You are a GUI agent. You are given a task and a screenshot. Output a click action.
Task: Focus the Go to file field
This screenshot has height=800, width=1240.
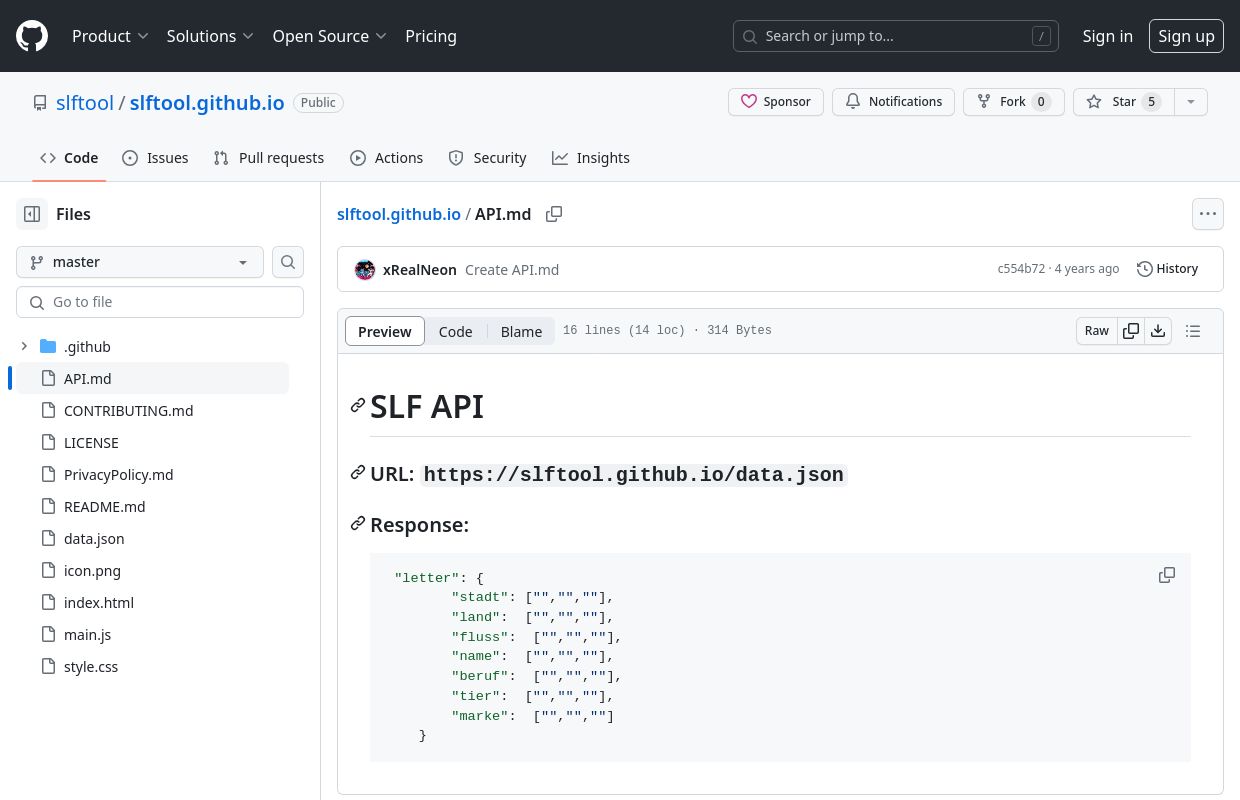click(x=160, y=302)
